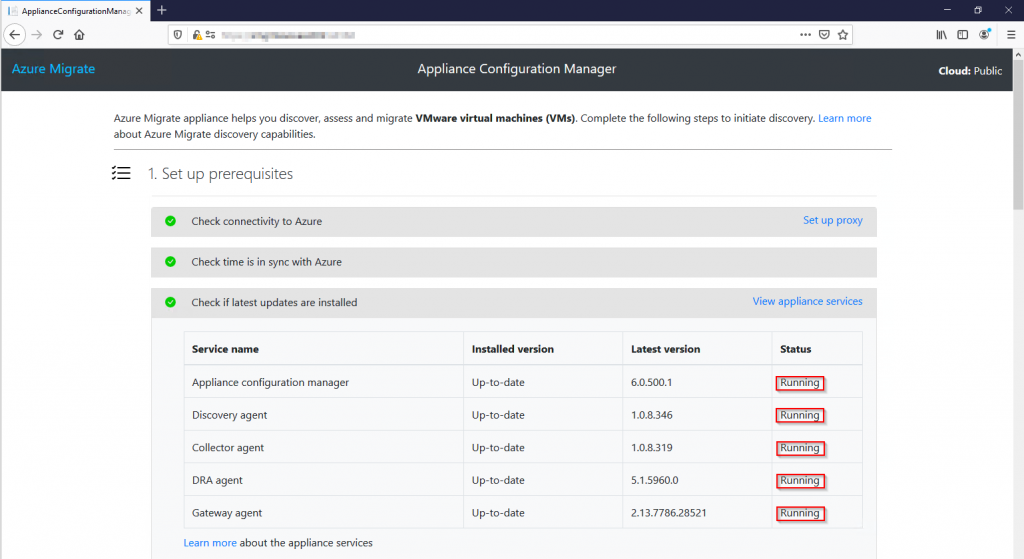Screen dimensions: 1024x559
Task: Open the page actions three-dot menu
Action: [x=805, y=35]
